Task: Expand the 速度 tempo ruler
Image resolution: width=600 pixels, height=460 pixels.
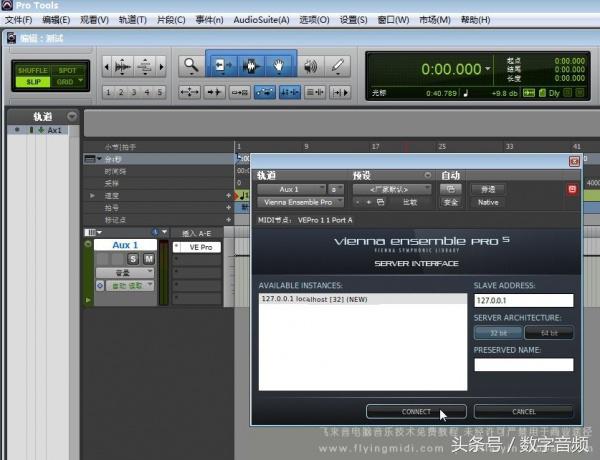Action: (92, 196)
